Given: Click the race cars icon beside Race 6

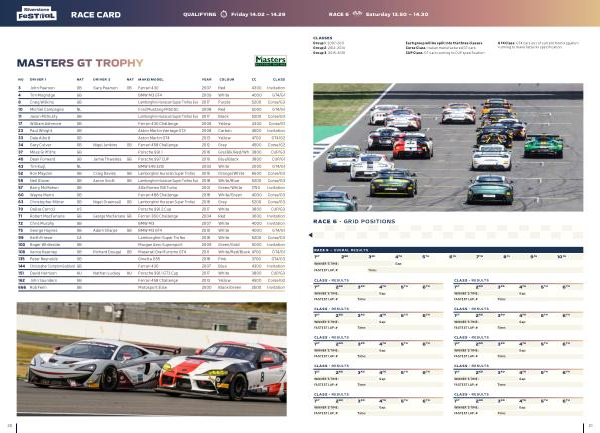Looking at the screenshot, I should [357, 14].
